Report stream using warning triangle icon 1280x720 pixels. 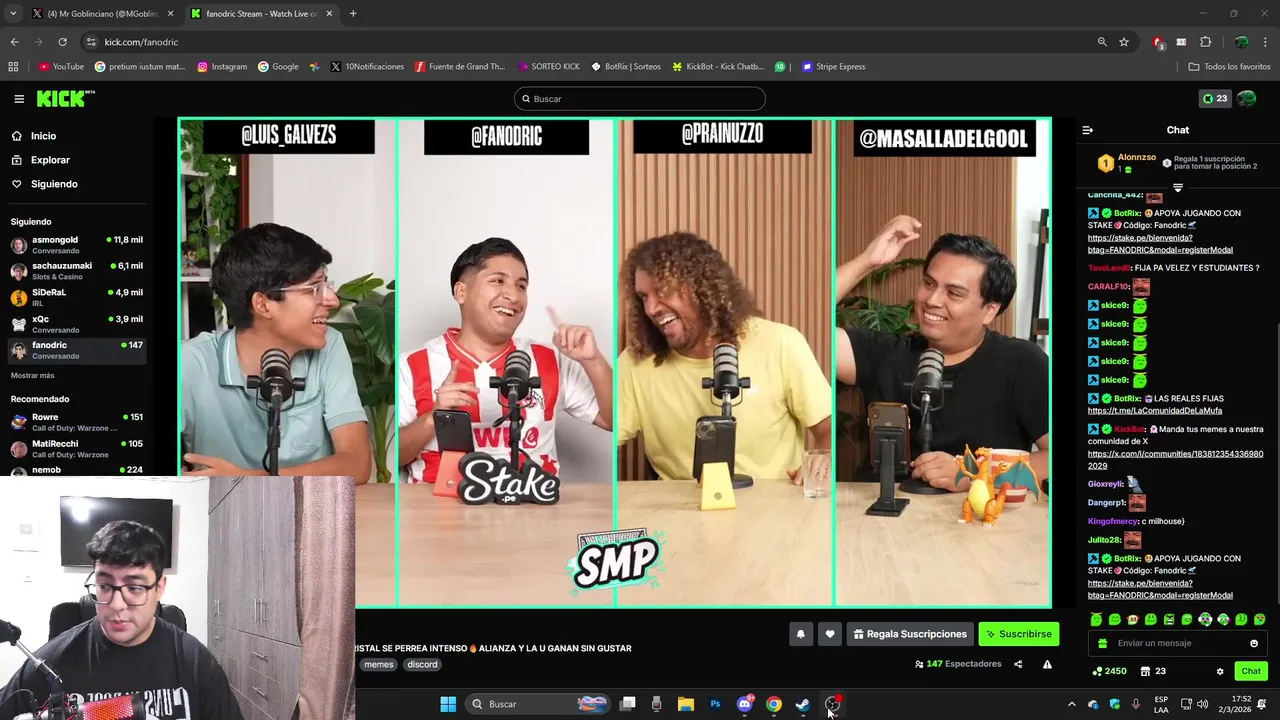1047,664
